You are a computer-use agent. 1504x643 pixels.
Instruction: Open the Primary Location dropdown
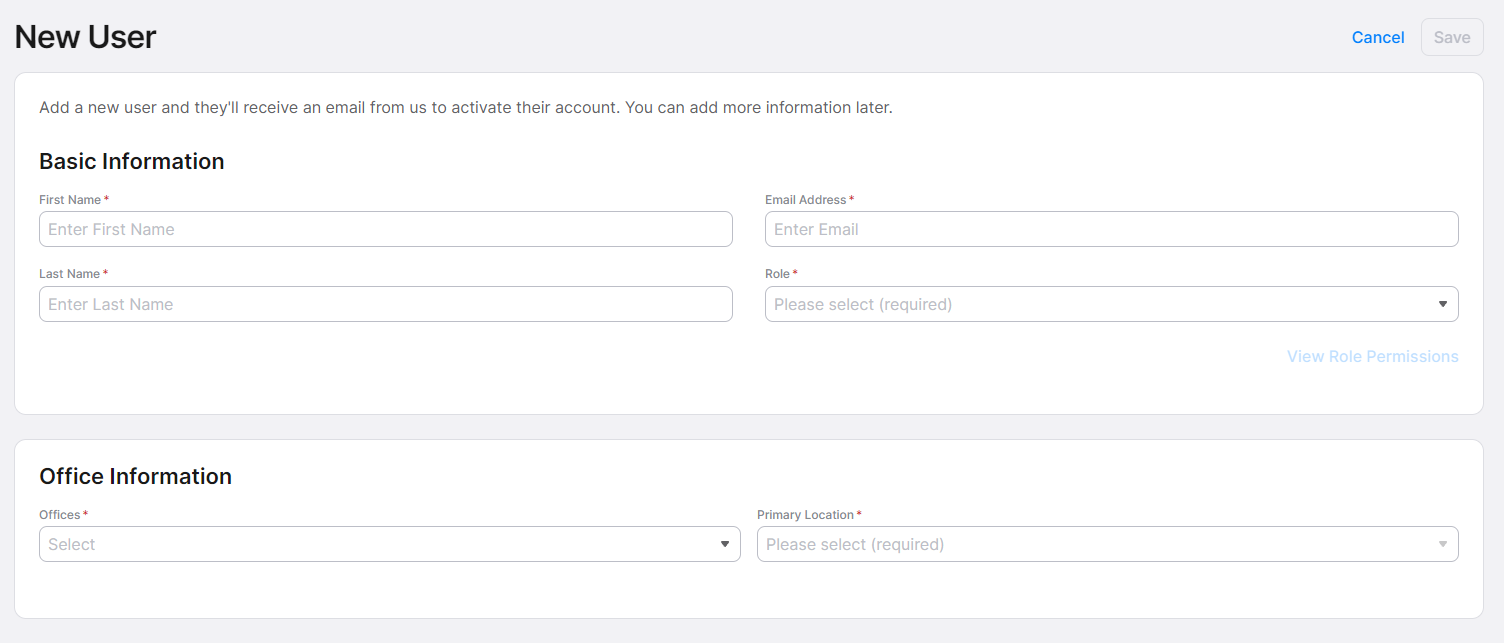[1095, 544]
